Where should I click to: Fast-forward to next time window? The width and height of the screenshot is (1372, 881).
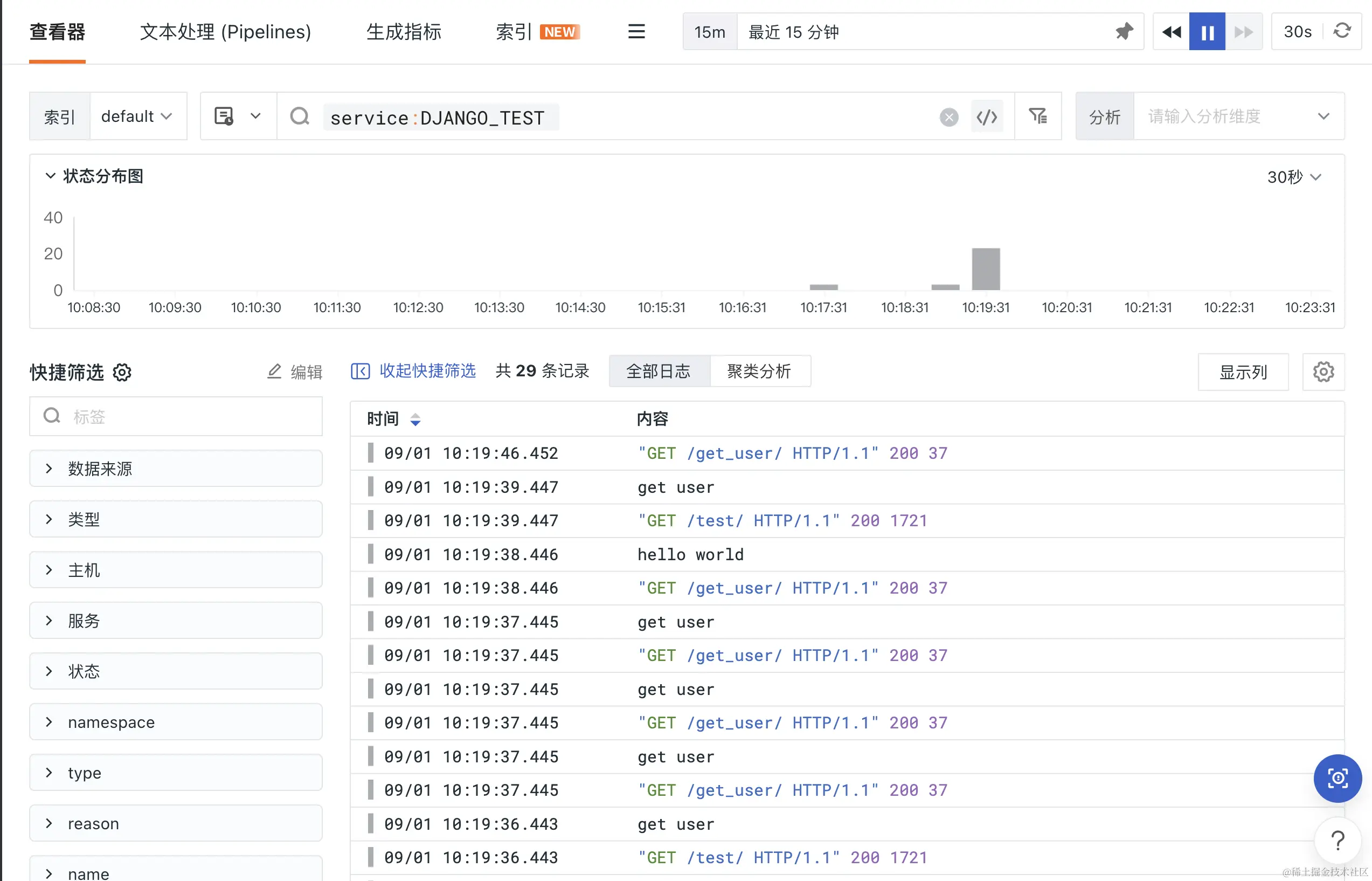click(1243, 31)
